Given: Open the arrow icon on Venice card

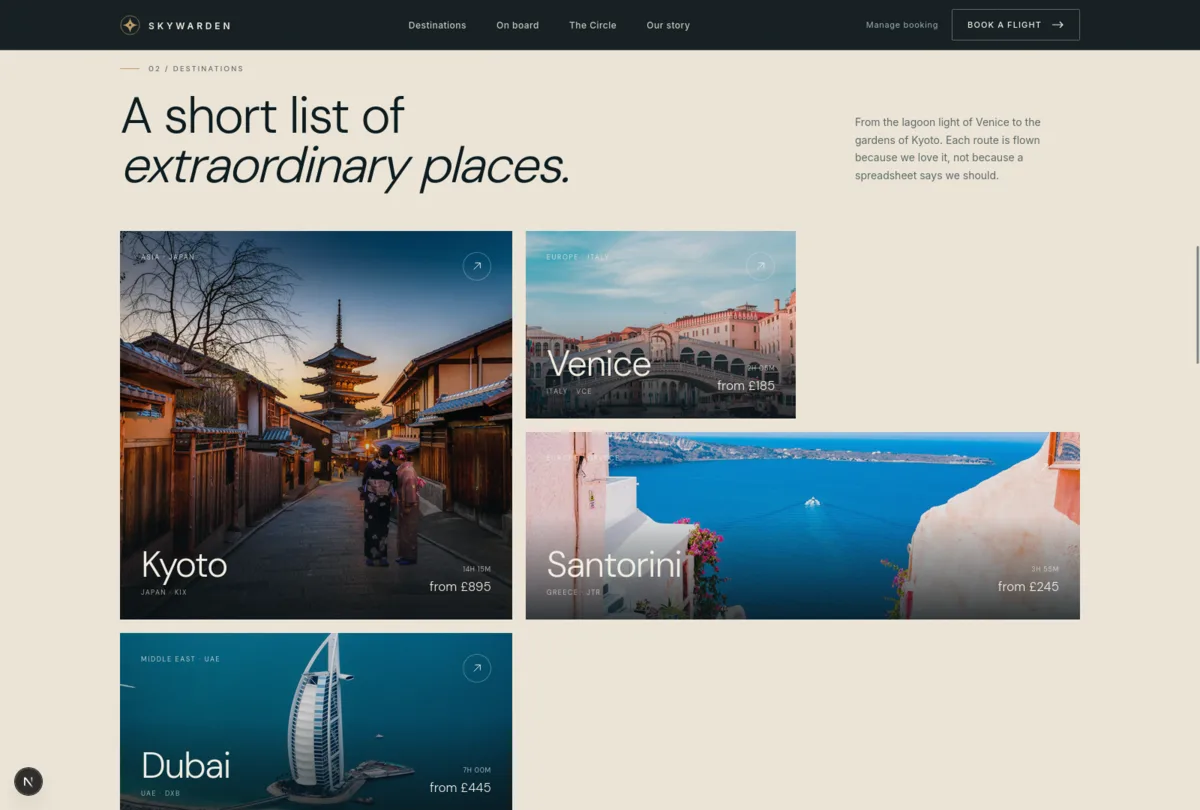Looking at the screenshot, I should coord(760,266).
